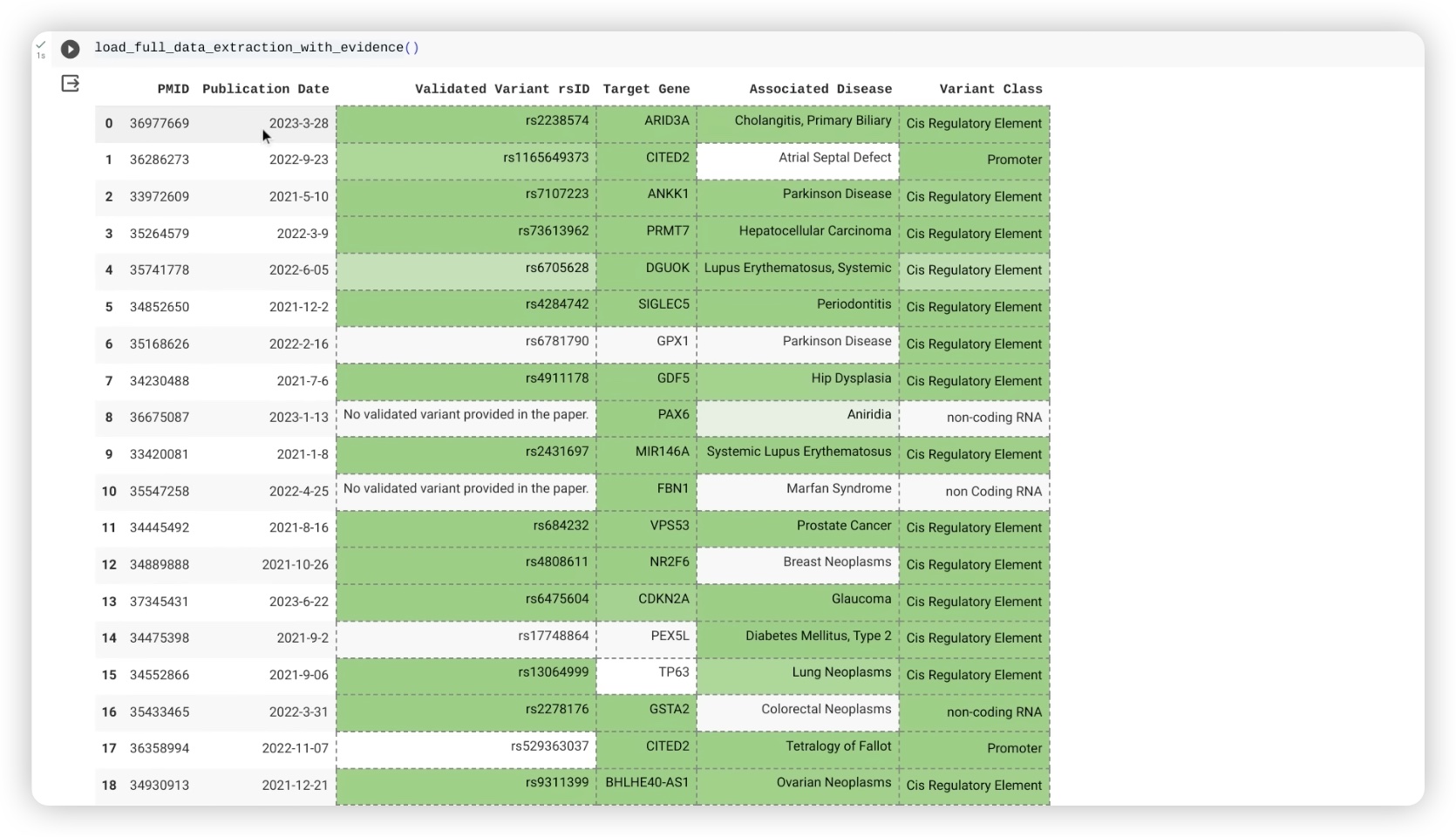
Task: Click the ARID3A gene cell
Action: pyautogui.click(x=647, y=124)
